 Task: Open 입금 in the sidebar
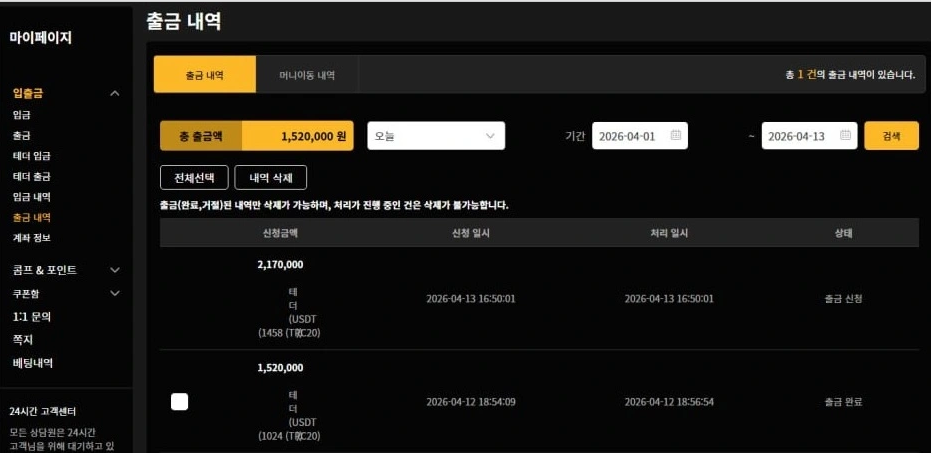tap(21, 115)
